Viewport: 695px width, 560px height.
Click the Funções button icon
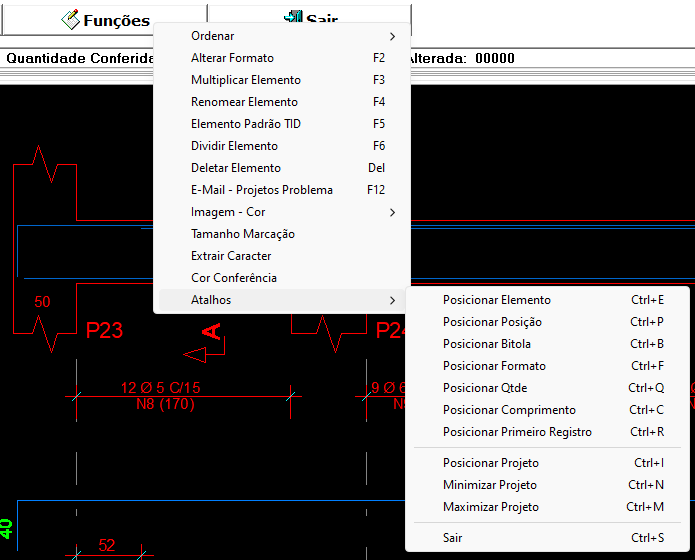pos(70,19)
